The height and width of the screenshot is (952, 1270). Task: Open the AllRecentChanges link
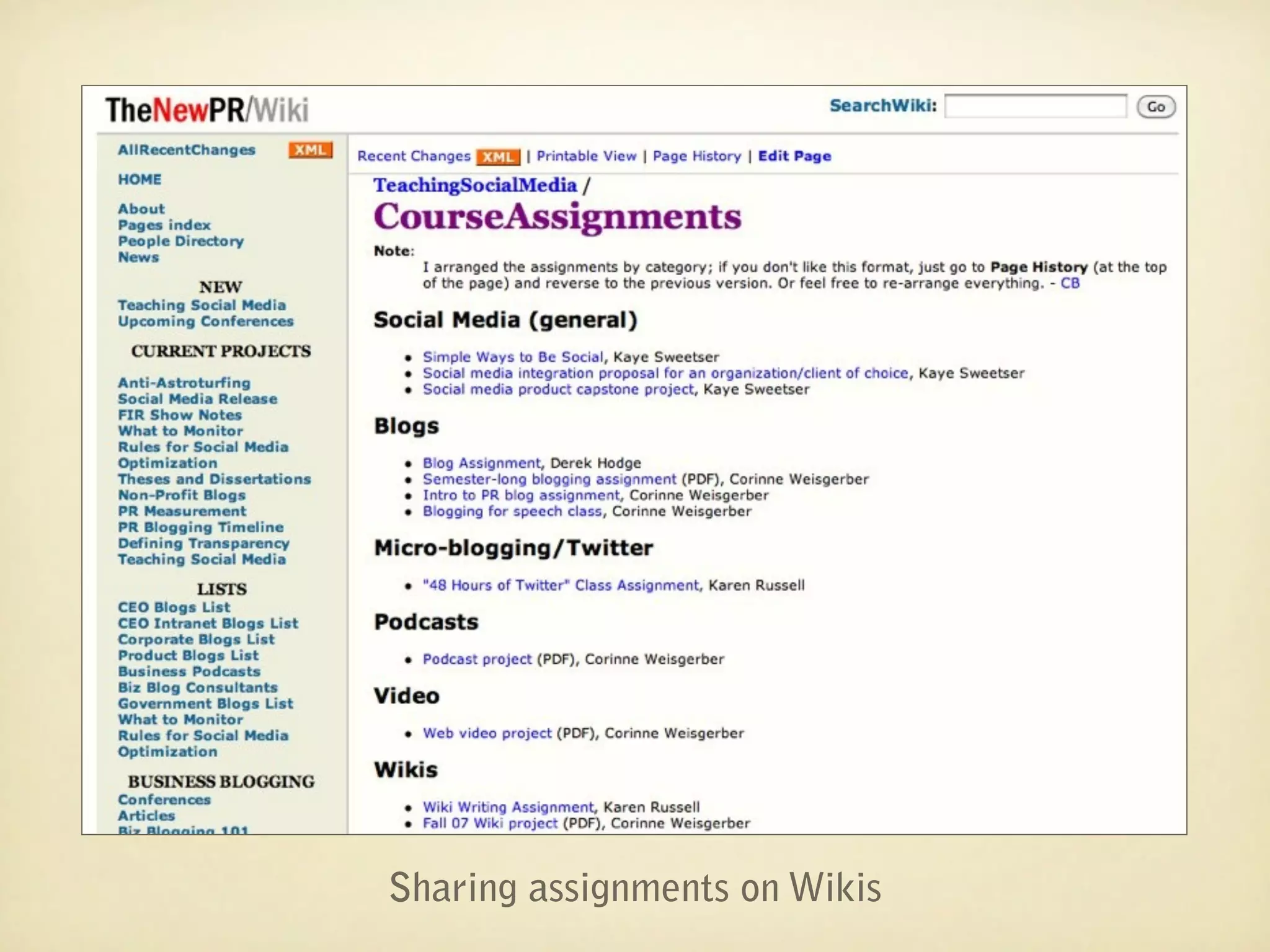pos(186,150)
